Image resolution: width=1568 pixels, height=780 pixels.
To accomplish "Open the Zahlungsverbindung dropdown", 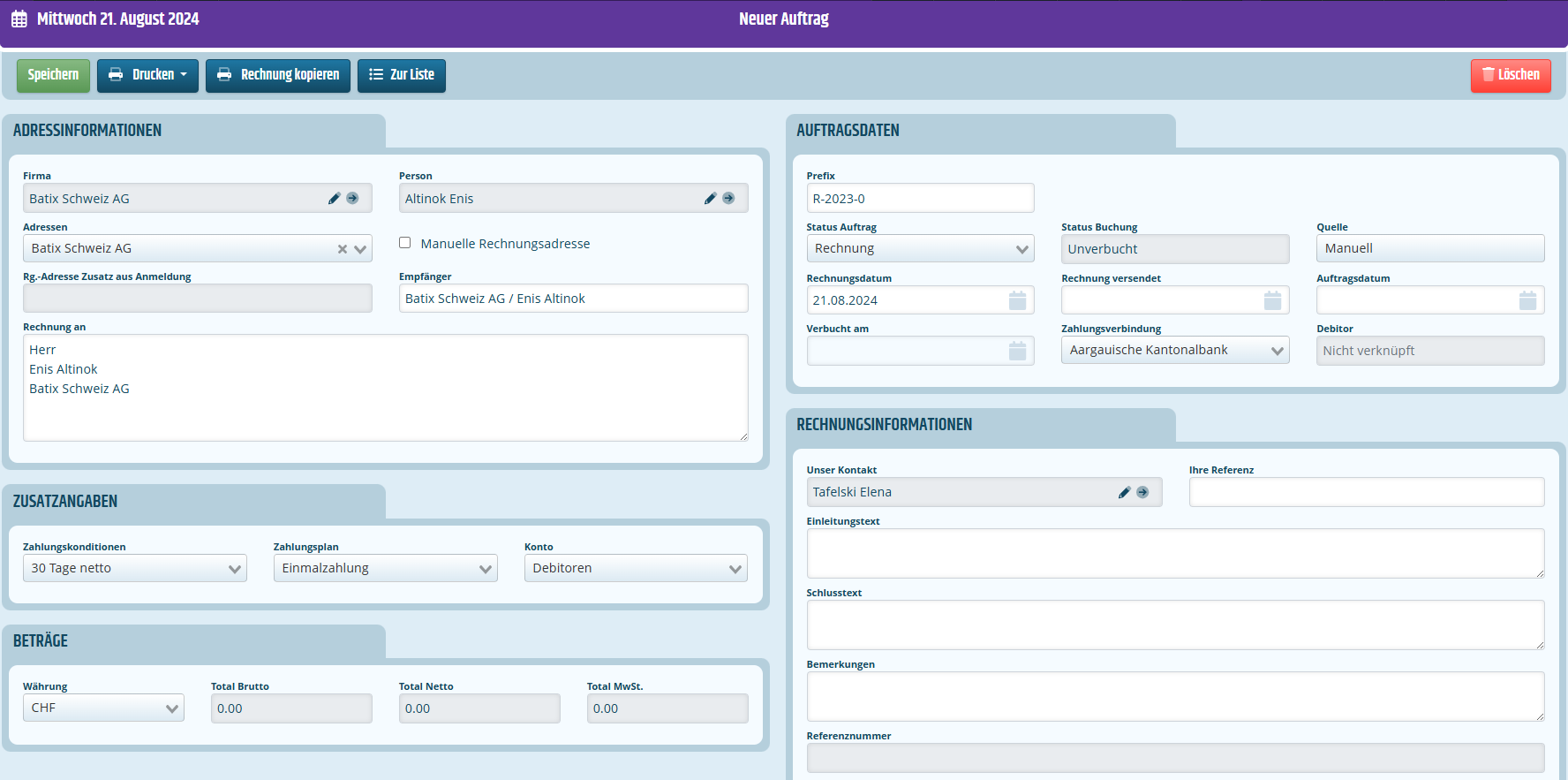I will tap(1175, 351).
